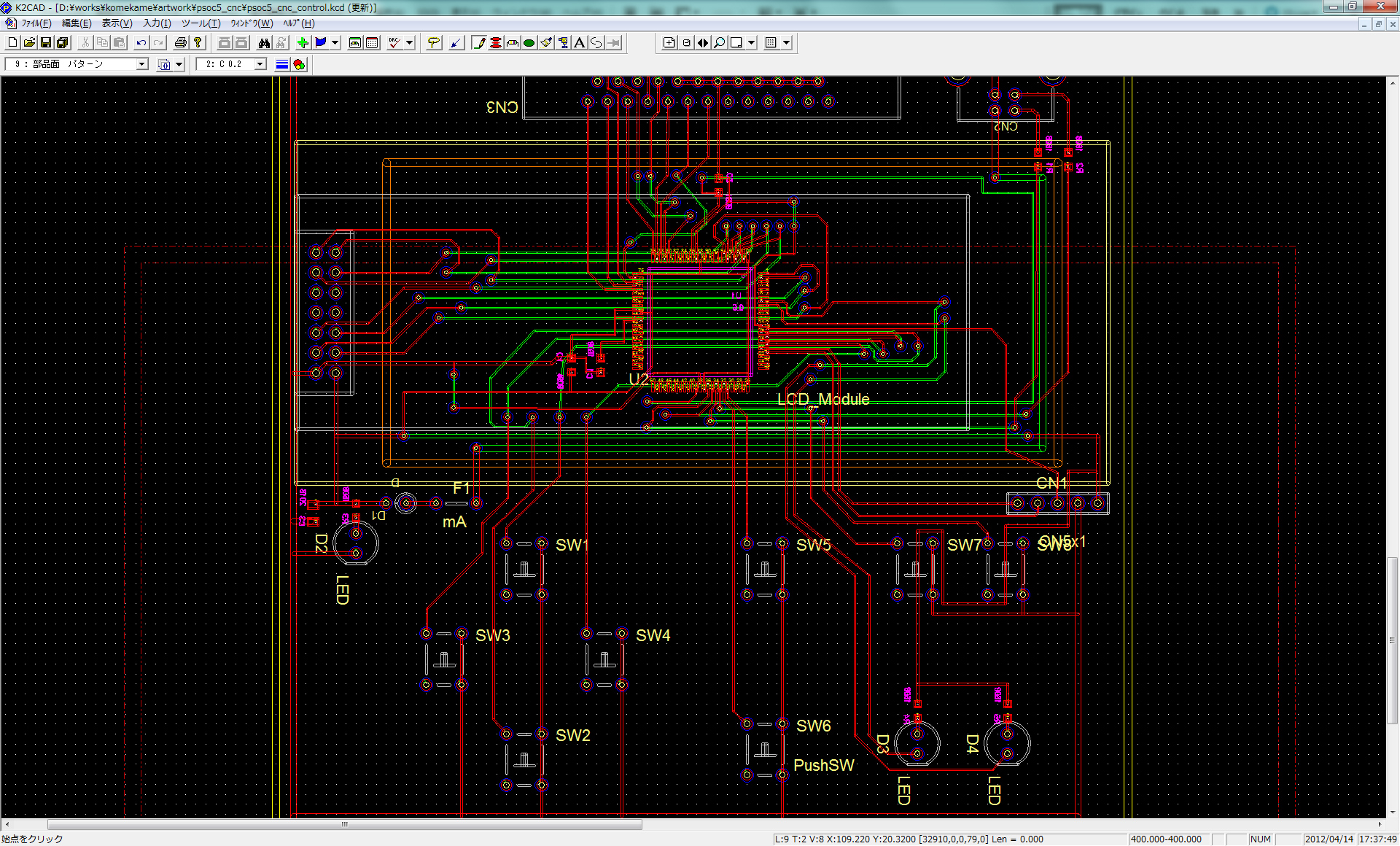Viewport: 1400px width, 846px height.
Task: Click the black double-arrow fit width icon
Action: (x=703, y=43)
